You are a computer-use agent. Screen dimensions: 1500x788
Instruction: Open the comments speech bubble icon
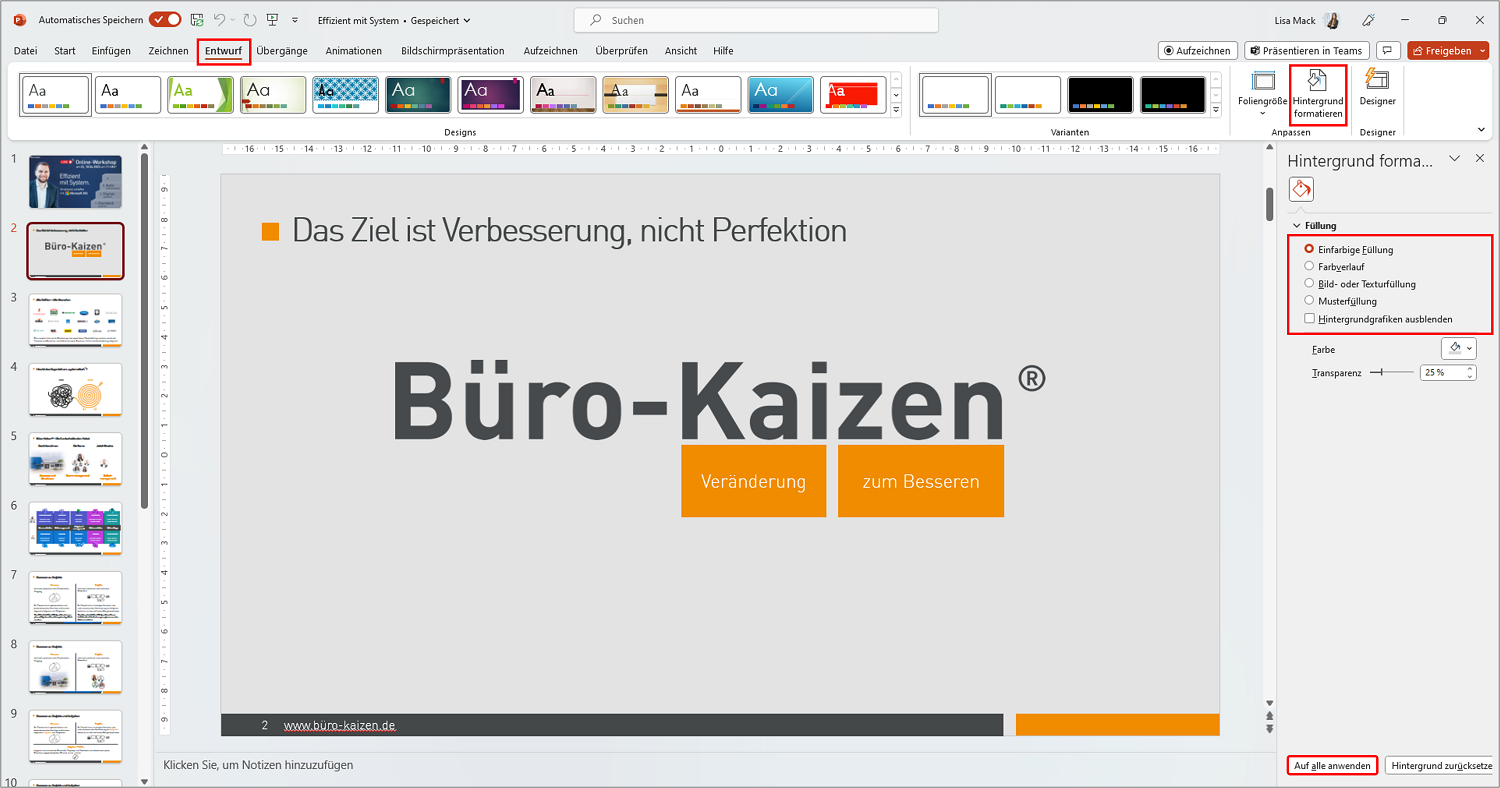tap(1387, 50)
